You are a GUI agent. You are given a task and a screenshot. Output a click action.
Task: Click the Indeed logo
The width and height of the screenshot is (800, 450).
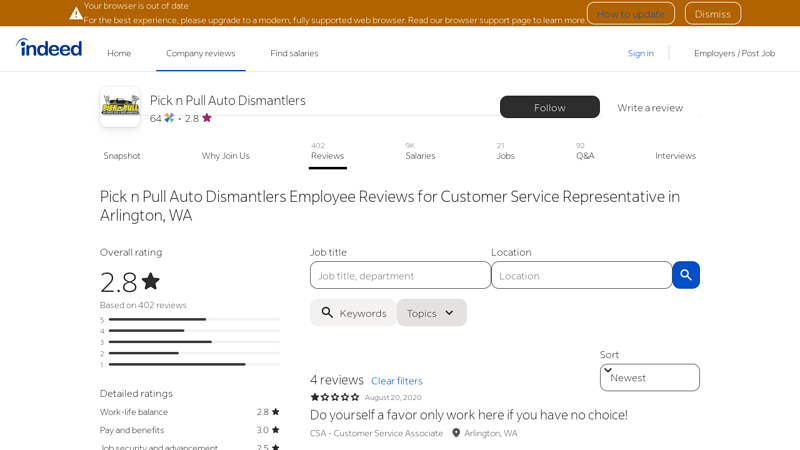click(49, 48)
